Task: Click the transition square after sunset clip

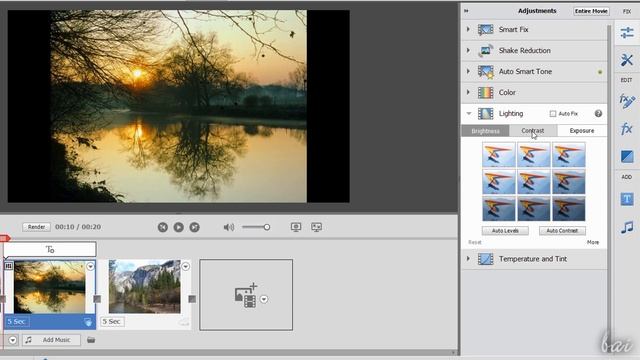Action: point(97,299)
